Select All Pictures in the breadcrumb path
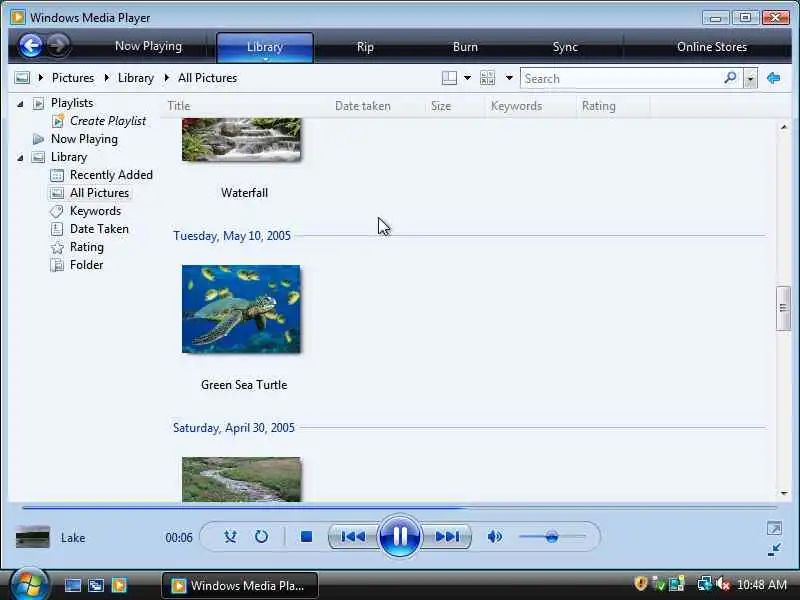This screenshot has height=600, width=800. pos(208,78)
